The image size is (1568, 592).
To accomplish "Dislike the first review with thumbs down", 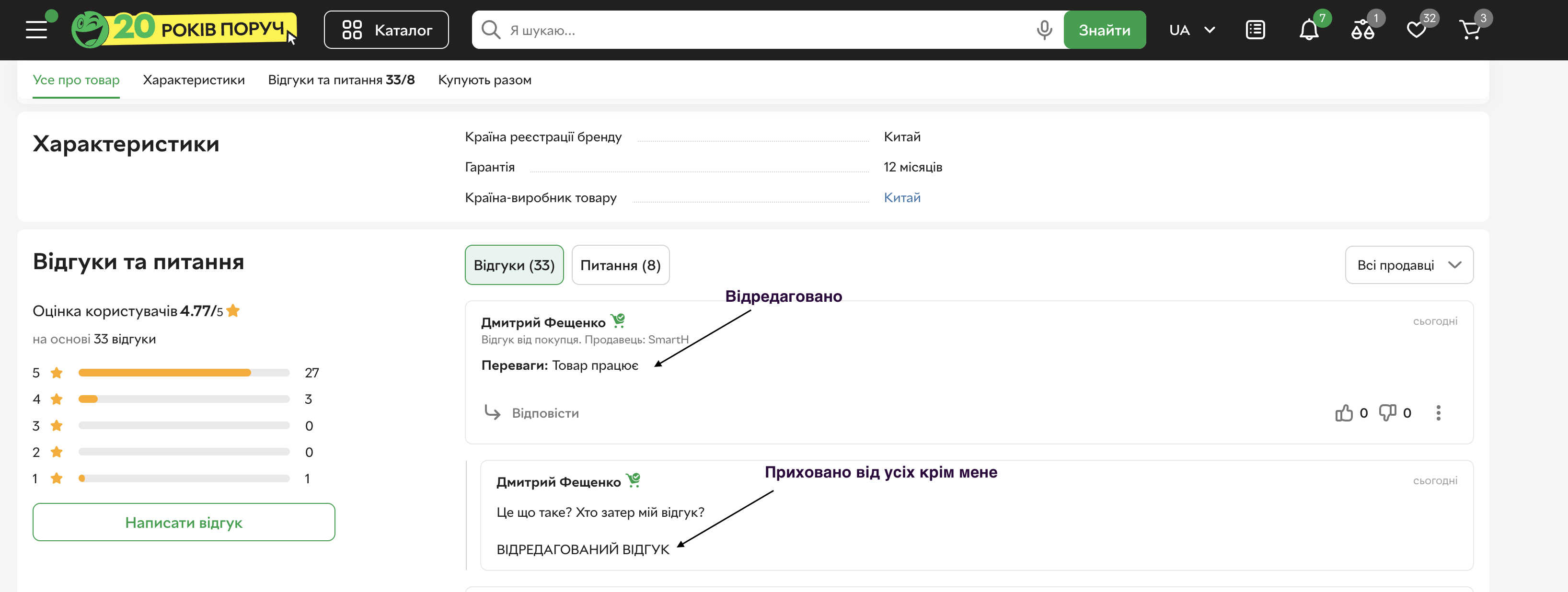I will 1388,413.
